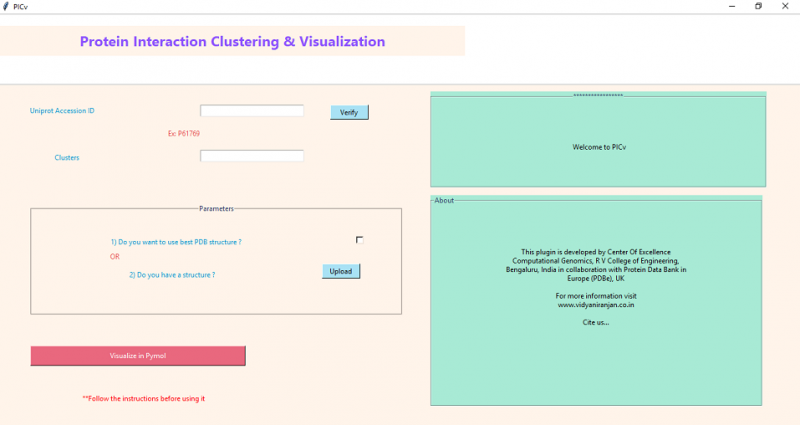
Task: Click the Clusters label
Action: (67, 158)
